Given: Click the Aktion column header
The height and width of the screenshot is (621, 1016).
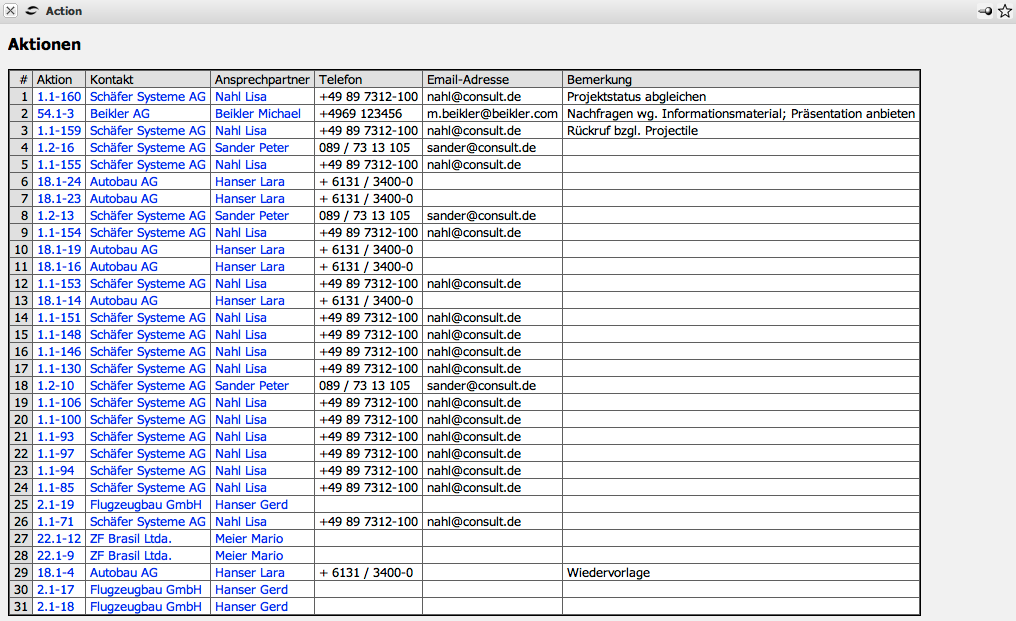Looking at the screenshot, I should [55, 80].
